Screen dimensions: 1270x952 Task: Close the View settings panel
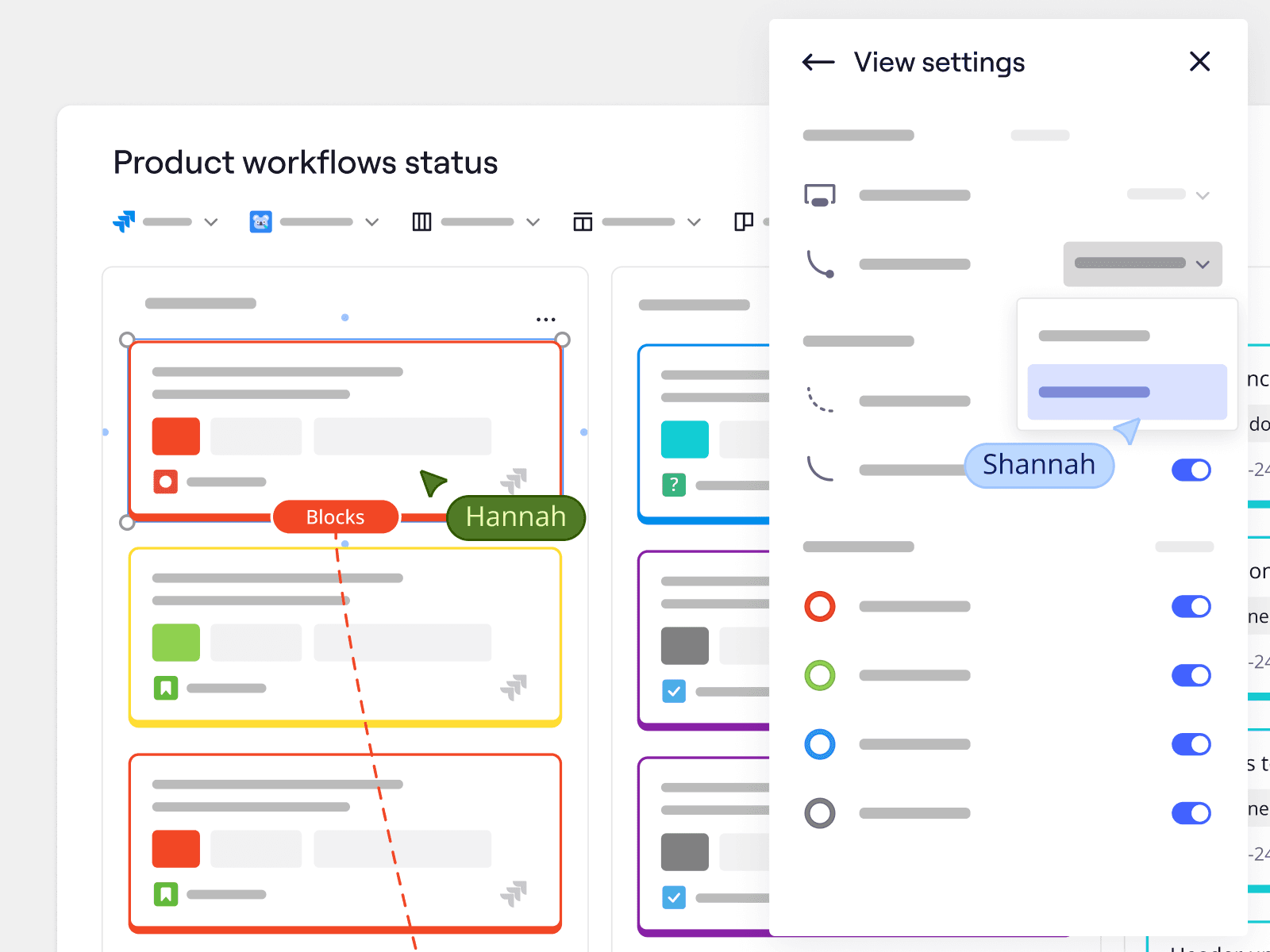tap(1199, 62)
